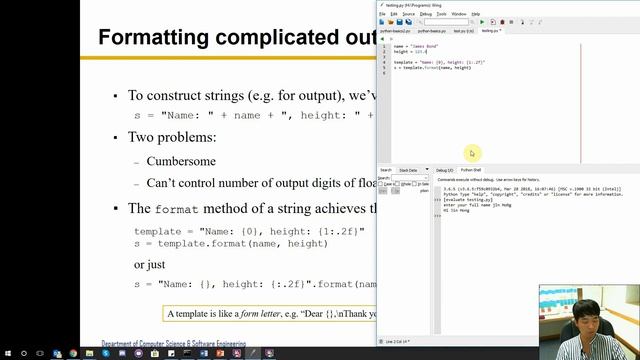Click the Pause debug icon in toolbar
The width and height of the screenshot is (640, 360).
click(511, 22)
